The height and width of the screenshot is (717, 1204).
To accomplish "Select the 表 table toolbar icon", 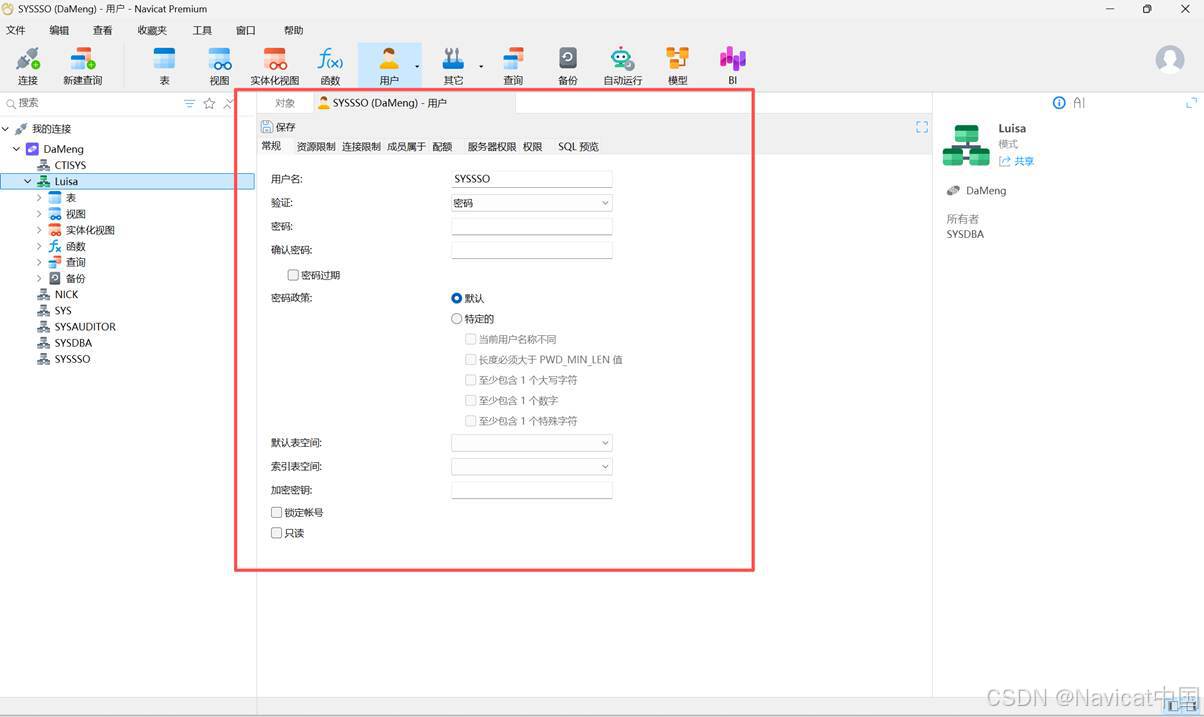I will (164, 66).
